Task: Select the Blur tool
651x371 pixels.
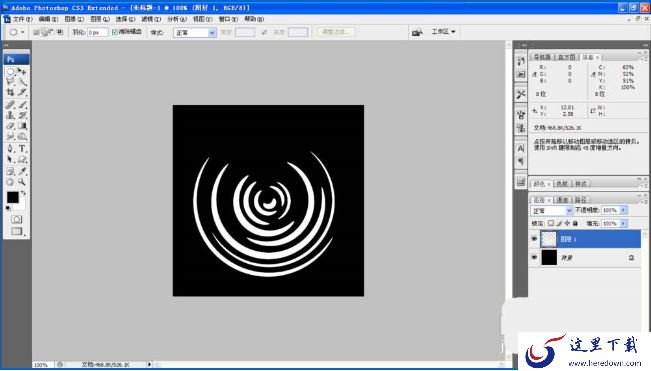Action: (11, 136)
